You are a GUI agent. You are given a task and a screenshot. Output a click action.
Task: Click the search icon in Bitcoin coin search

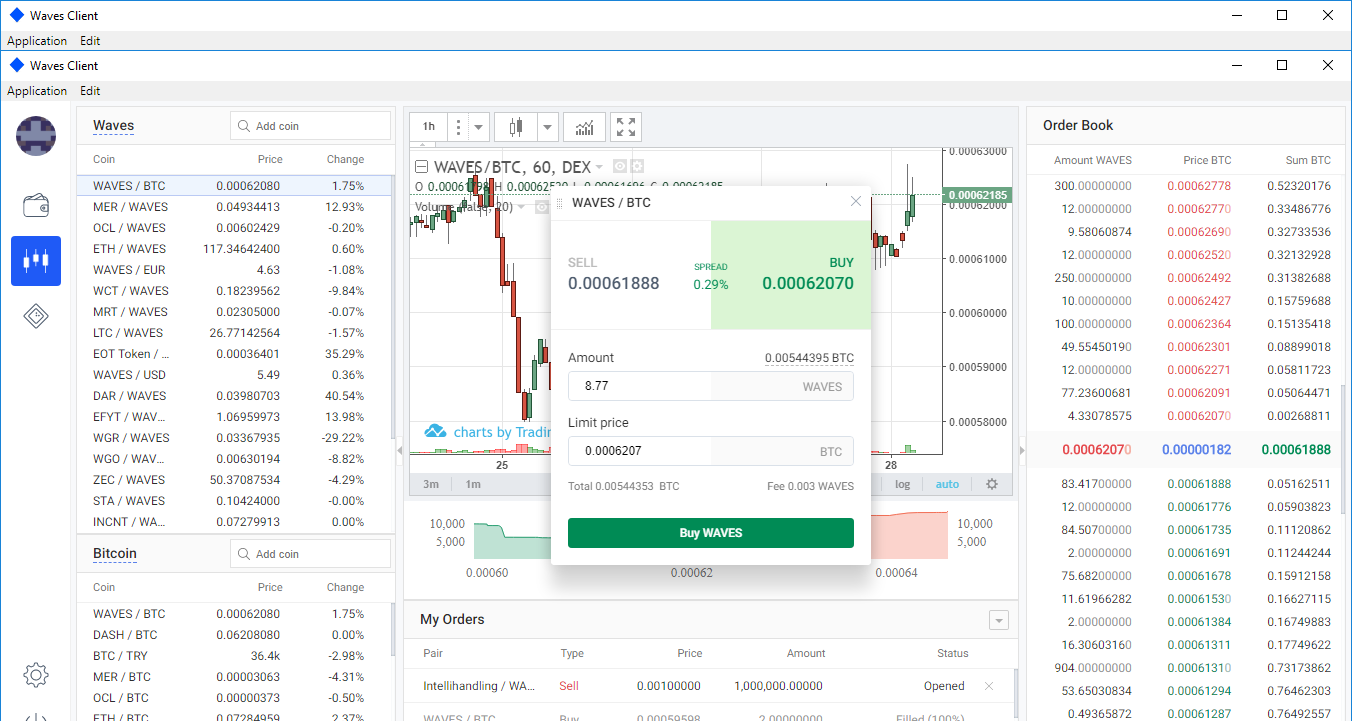pos(243,554)
